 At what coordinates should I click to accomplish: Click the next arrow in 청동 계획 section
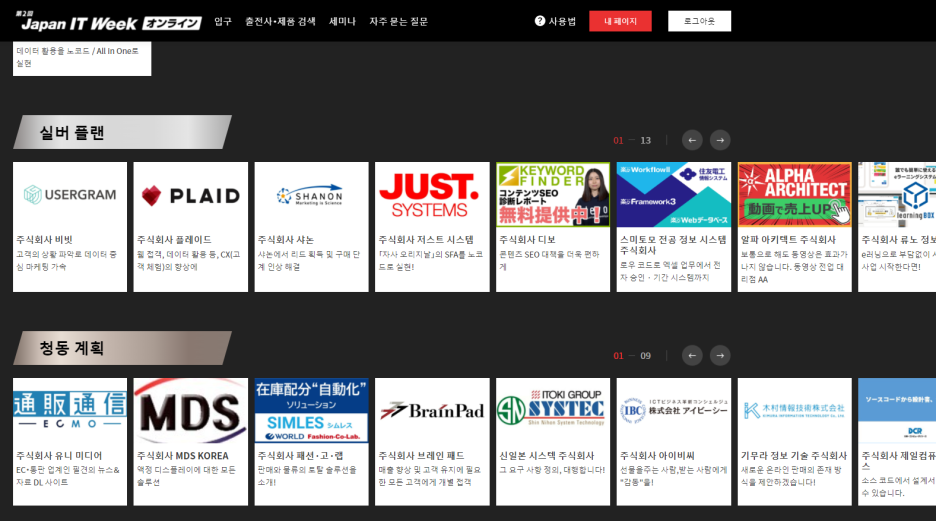click(x=720, y=356)
